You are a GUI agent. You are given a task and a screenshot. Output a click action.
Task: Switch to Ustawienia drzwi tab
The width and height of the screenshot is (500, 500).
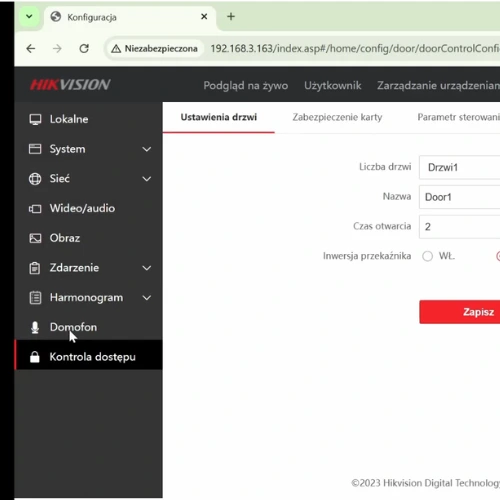(x=219, y=117)
